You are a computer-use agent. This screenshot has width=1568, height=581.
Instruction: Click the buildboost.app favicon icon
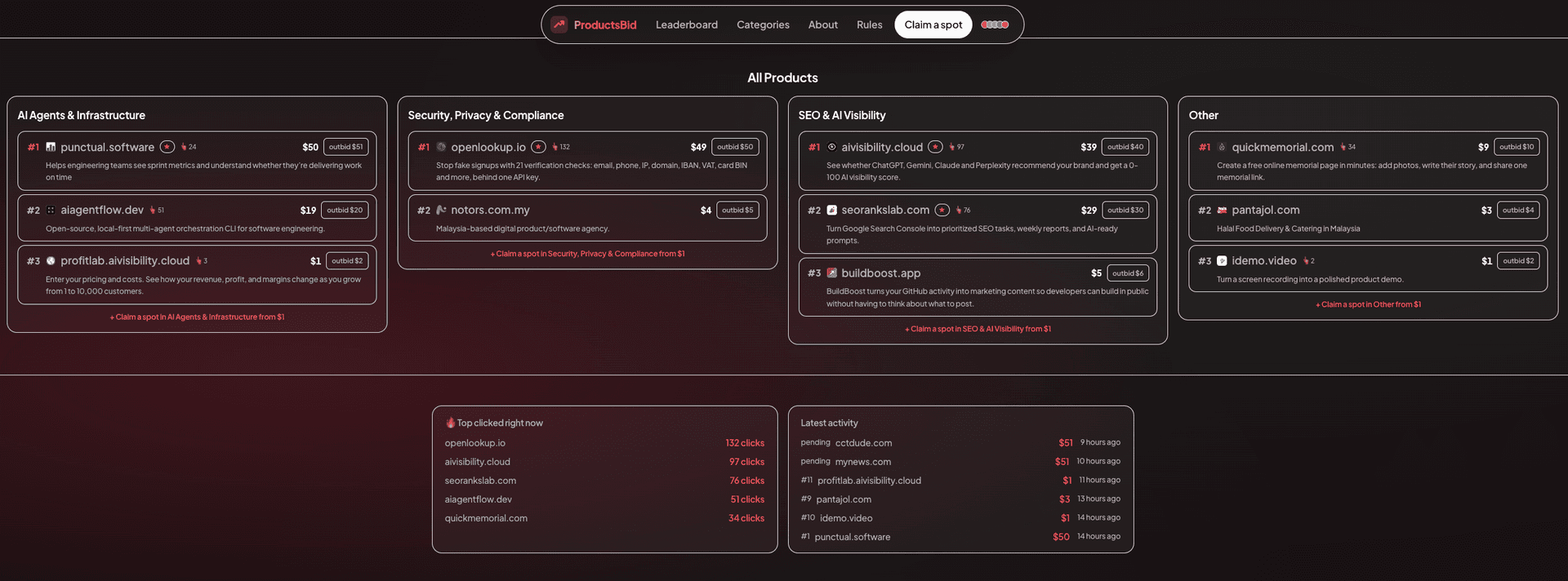[831, 273]
